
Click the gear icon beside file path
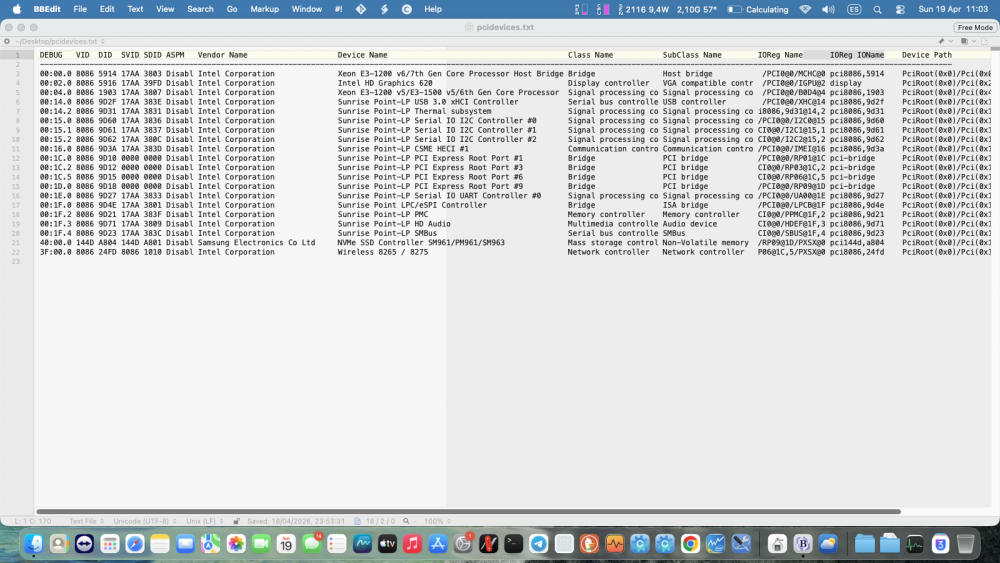(x=7, y=41)
